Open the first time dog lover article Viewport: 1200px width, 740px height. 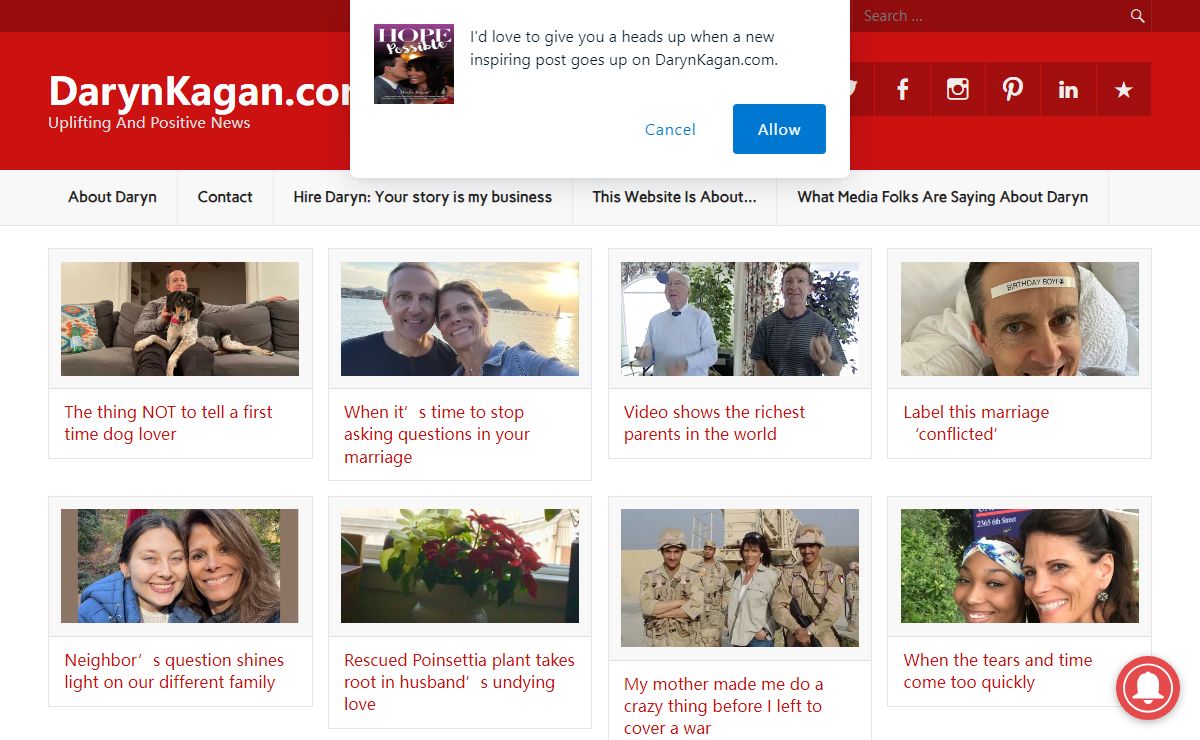click(x=168, y=423)
